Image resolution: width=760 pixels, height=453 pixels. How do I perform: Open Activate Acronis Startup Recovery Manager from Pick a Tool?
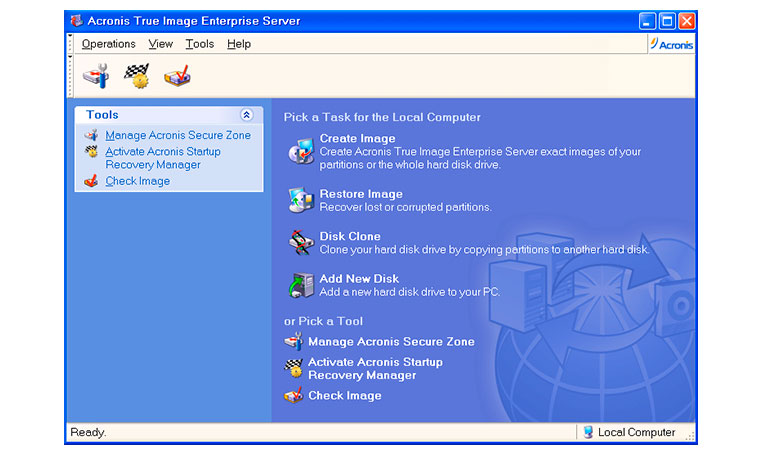tap(376, 369)
